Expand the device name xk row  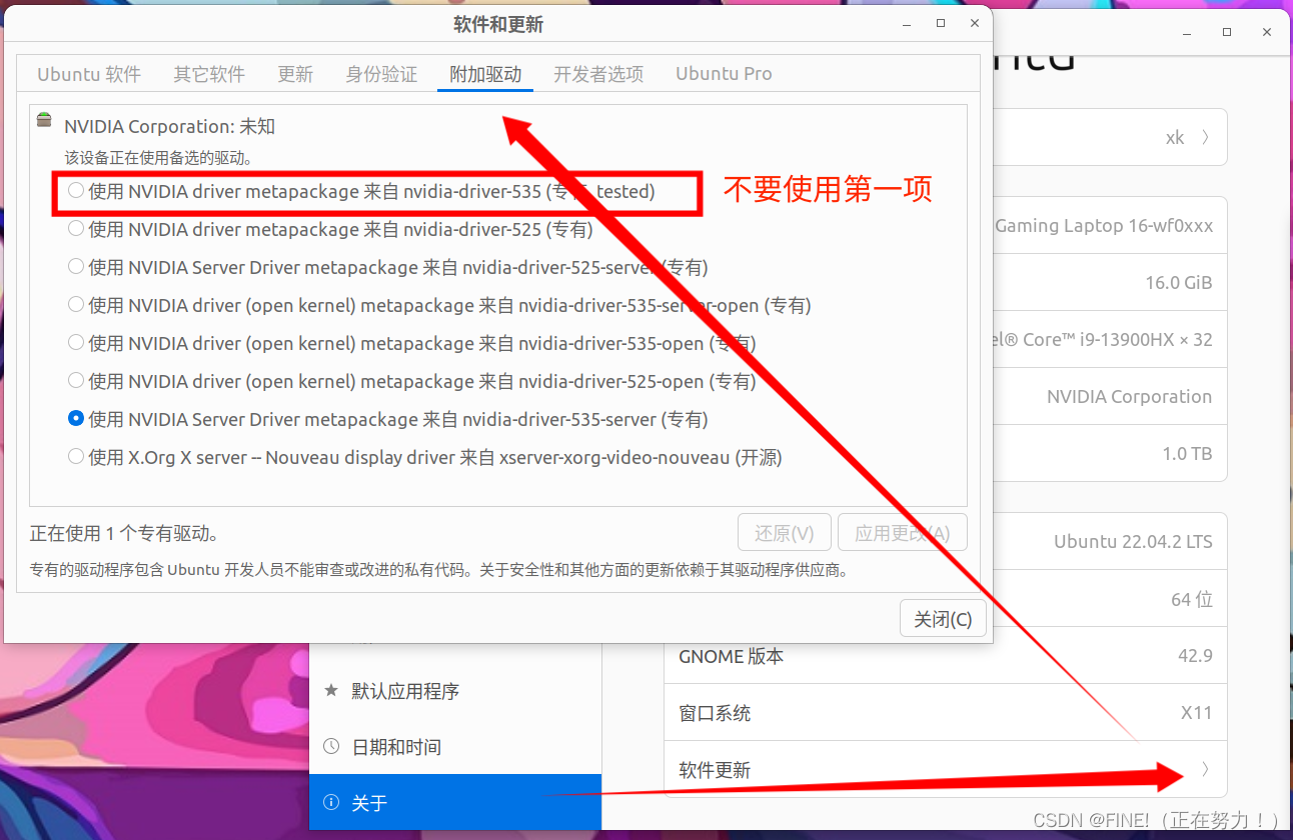pos(1110,137)
